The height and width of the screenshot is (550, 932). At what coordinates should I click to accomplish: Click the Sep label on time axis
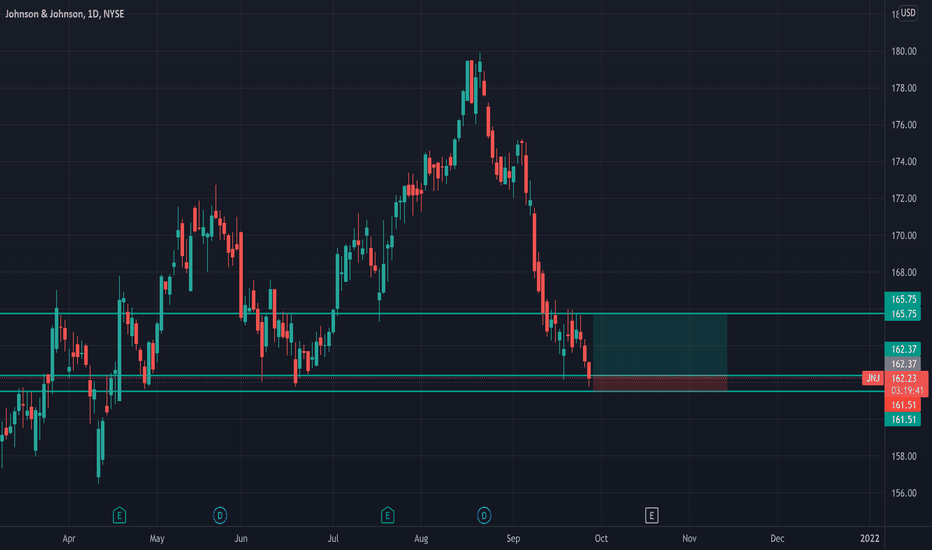(513, 539)
